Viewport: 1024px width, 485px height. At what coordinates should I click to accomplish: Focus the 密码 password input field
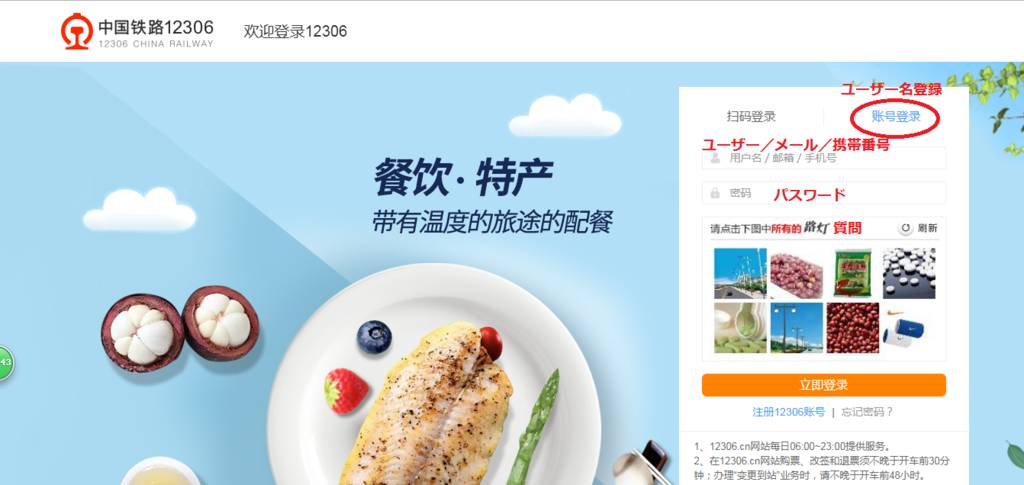tap(824, 193)
